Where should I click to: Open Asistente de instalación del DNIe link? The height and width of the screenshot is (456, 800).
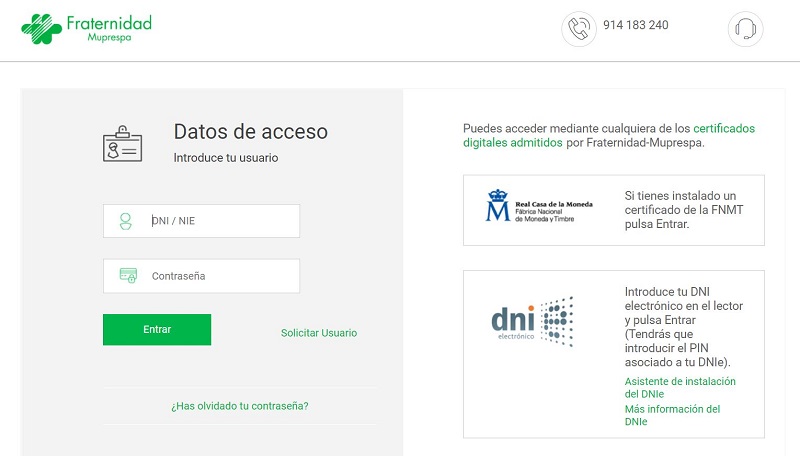click(680, 388)
